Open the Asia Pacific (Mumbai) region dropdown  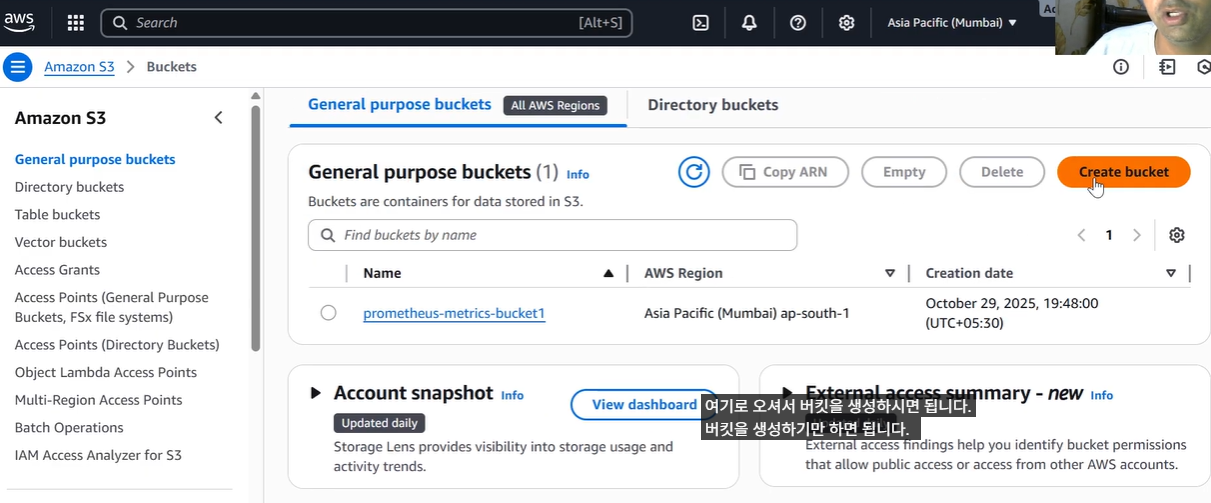(x=952, y=22)
